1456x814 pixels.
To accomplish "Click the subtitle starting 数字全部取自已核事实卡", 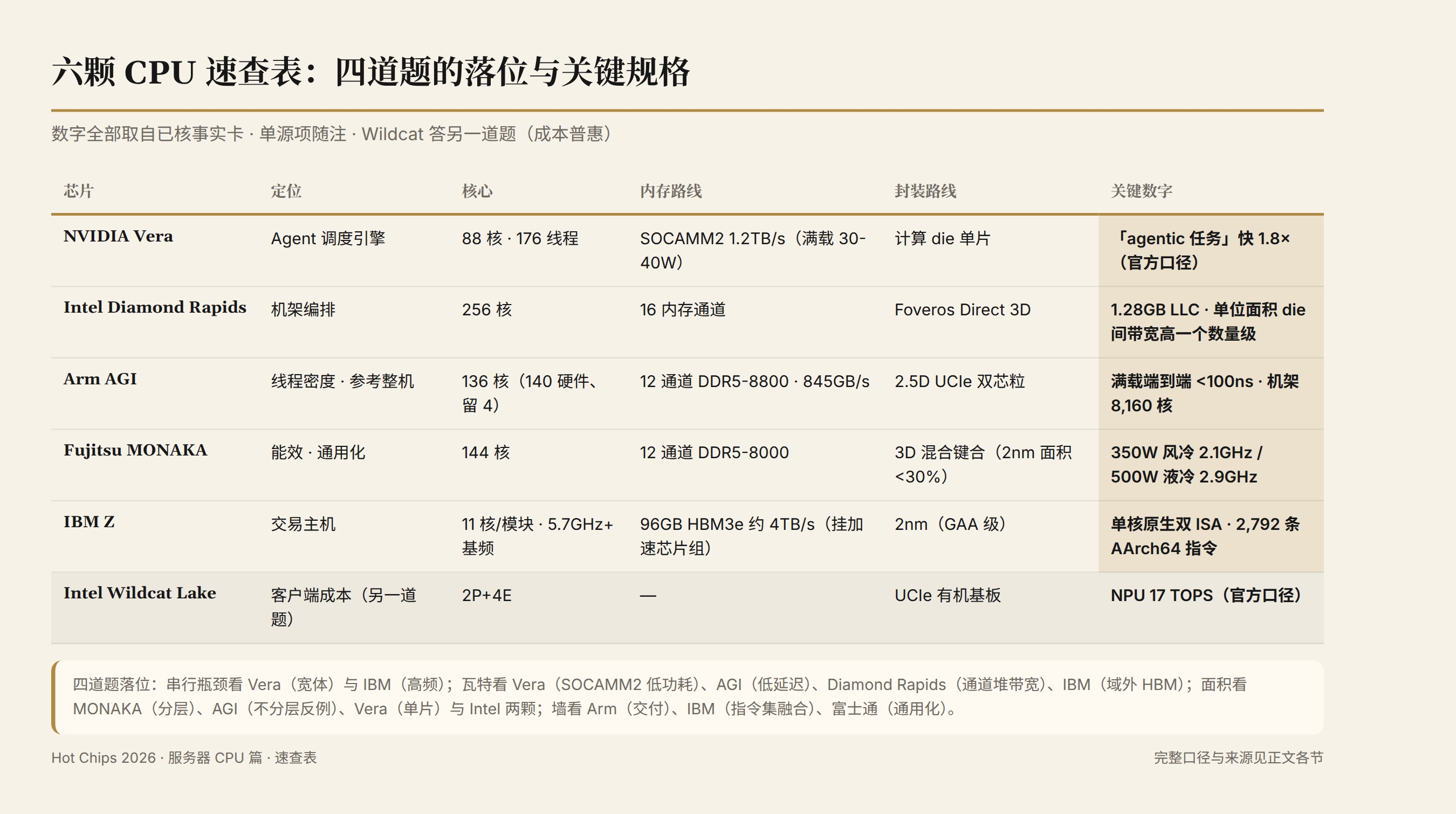I will [x=332, y=134].
